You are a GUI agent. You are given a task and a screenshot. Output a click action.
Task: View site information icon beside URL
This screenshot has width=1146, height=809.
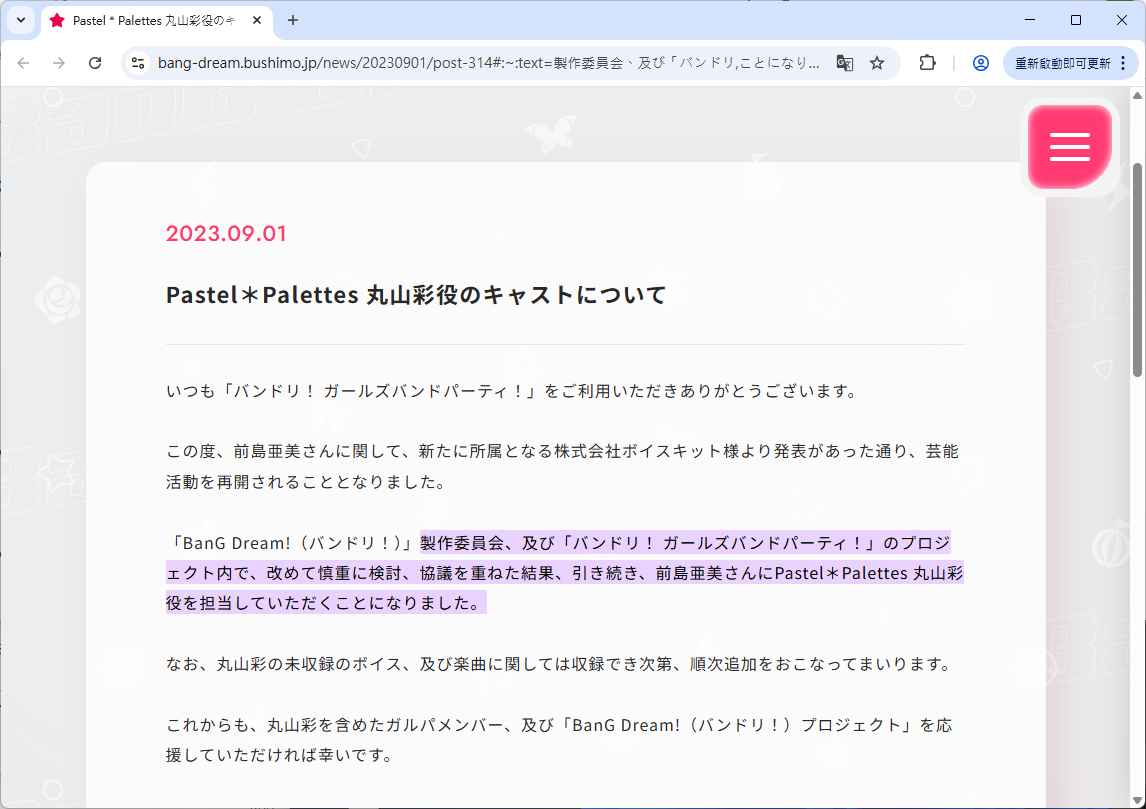[x=139, y=63]
